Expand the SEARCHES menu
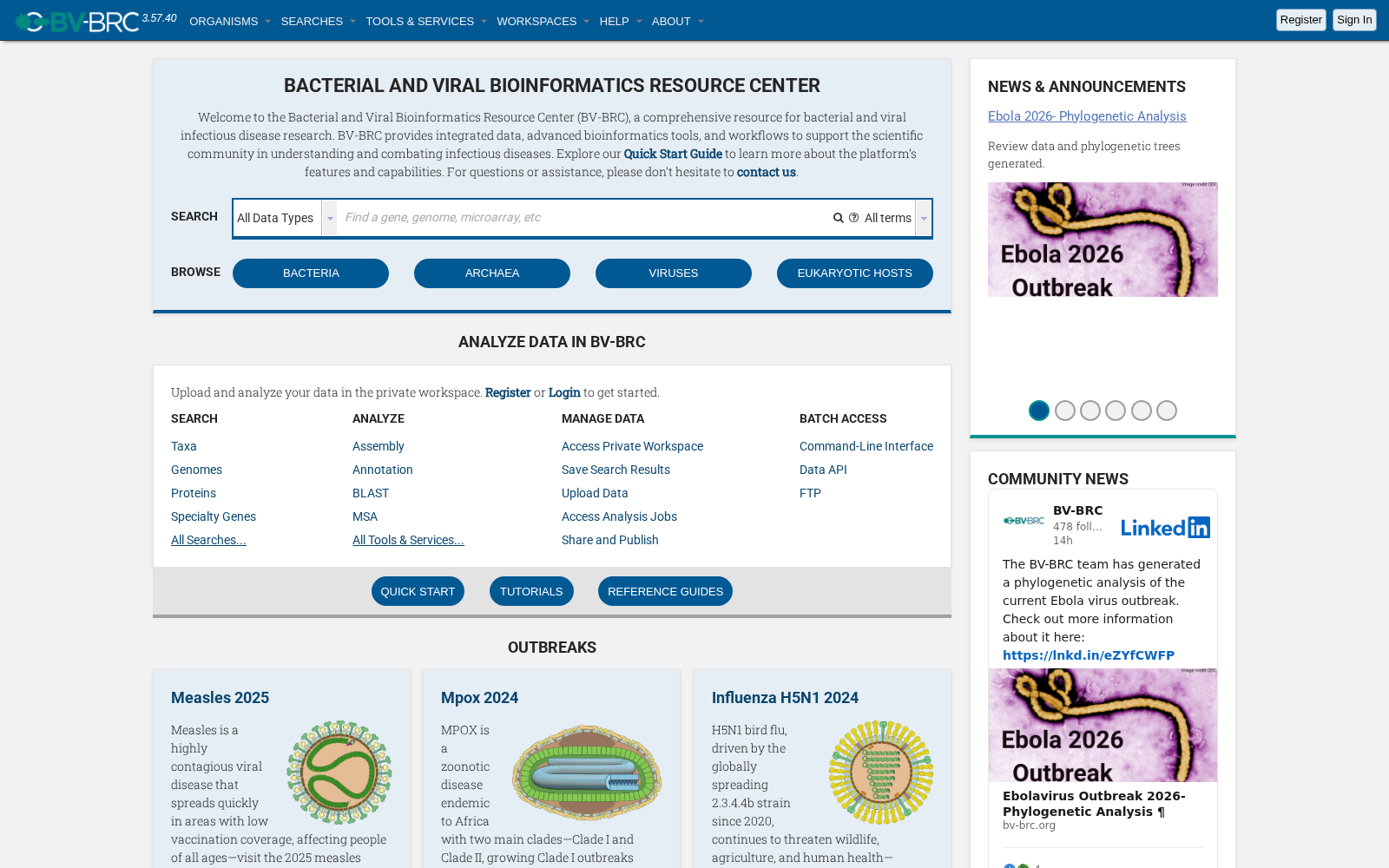 click(x=319, y=21)
